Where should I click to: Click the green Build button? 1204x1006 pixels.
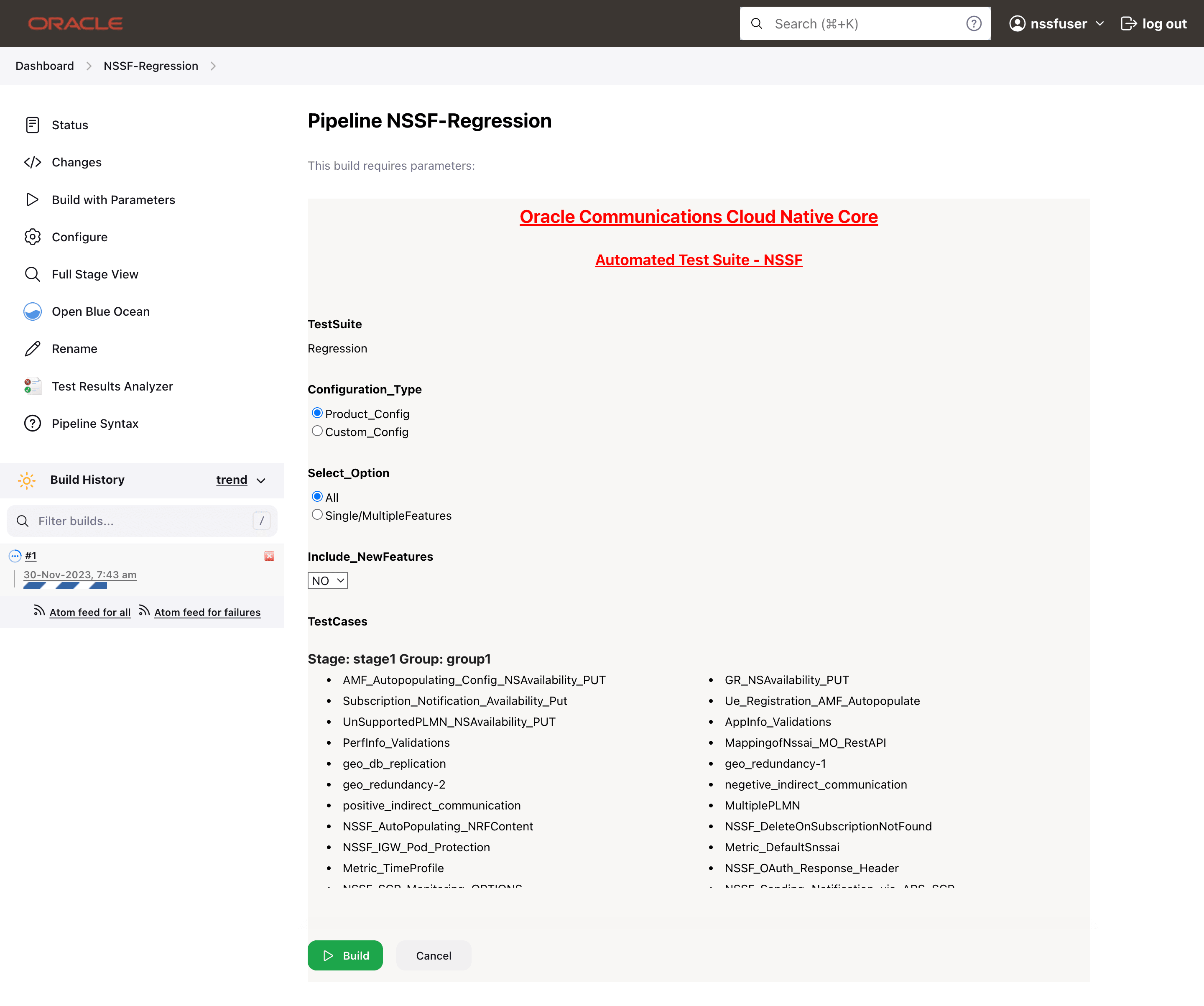(344, 955)
